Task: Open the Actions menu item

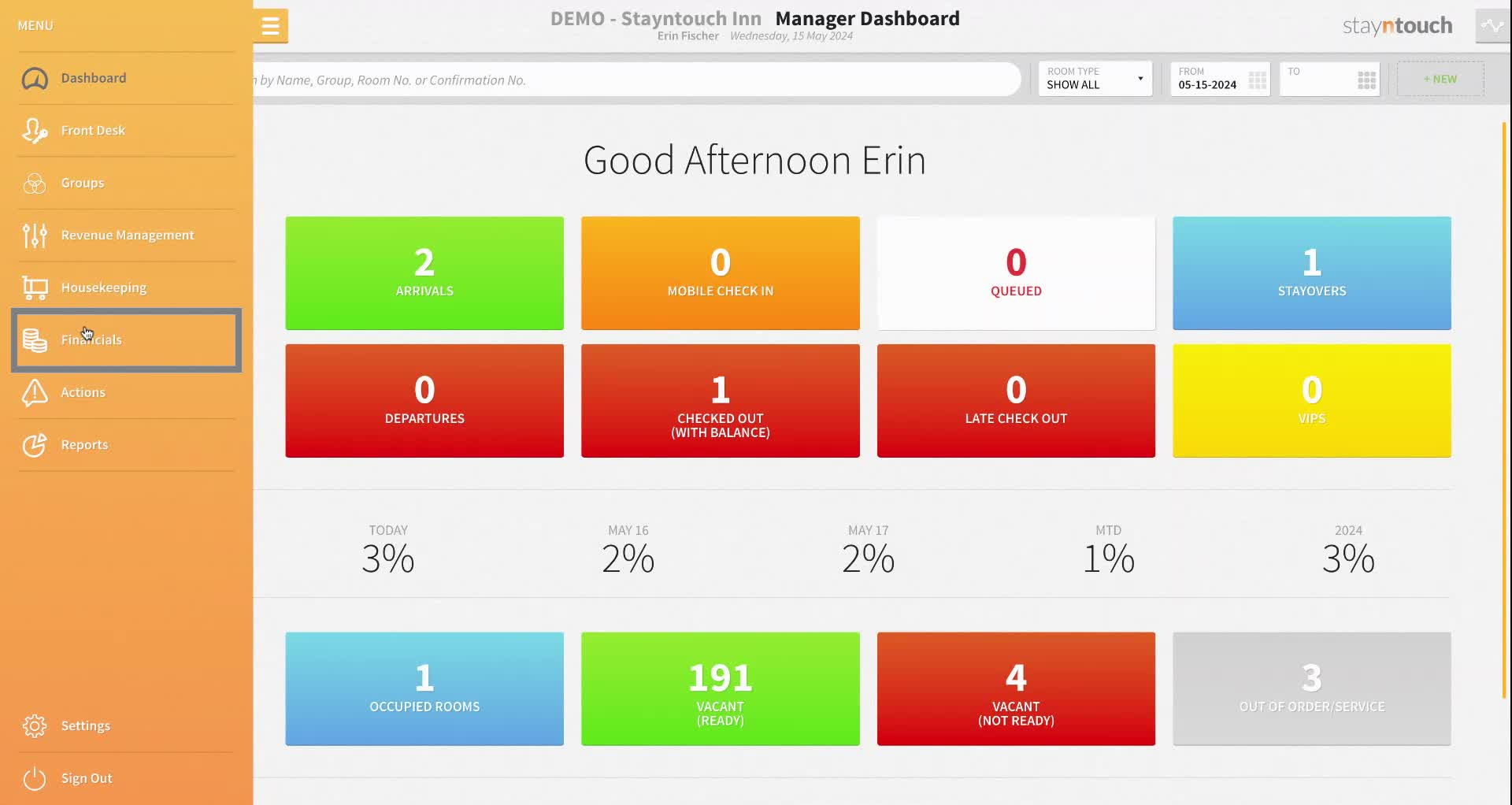Action: pos(127,392)
